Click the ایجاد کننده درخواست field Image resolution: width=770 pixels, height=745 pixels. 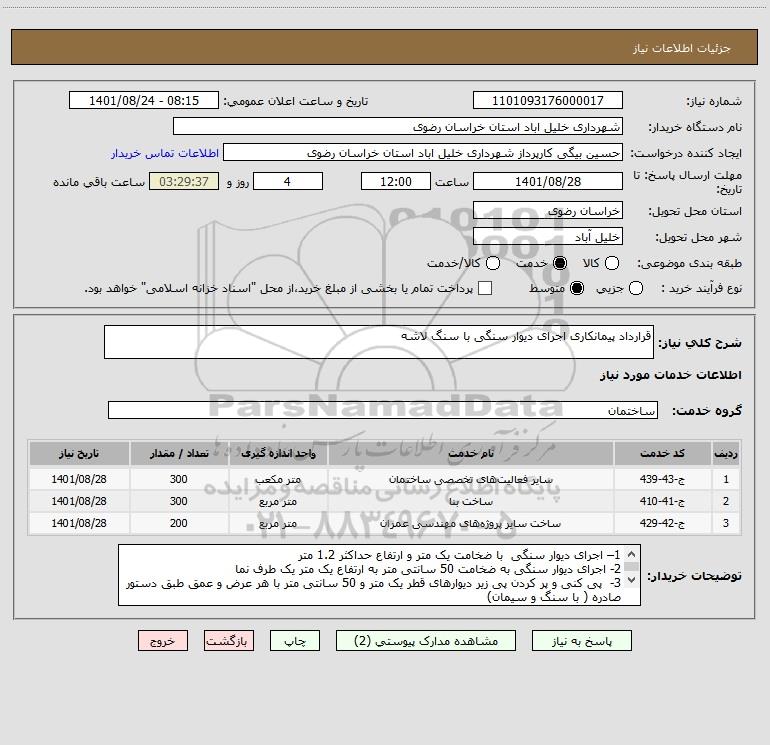click(423, 153)
